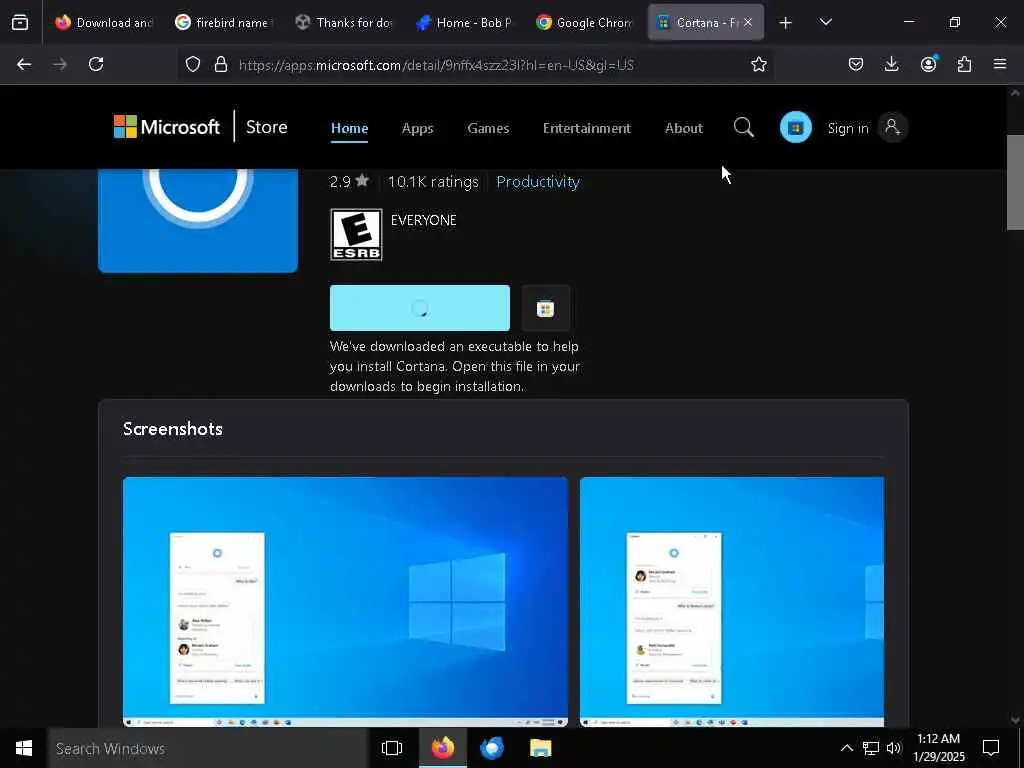Show hidden system tray icons

point(846,748)
